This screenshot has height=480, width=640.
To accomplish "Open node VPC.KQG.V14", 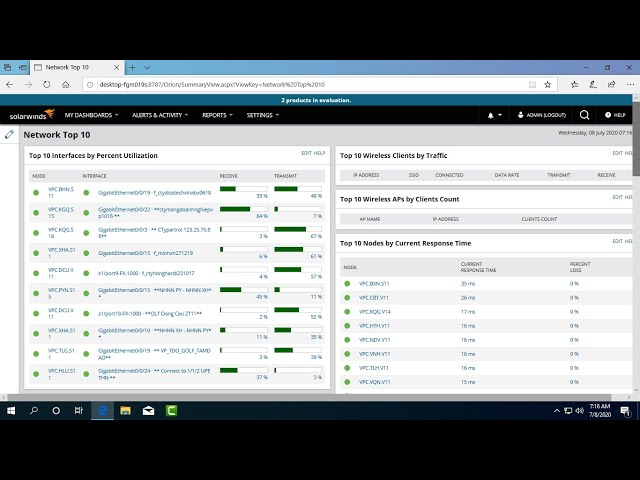I will (374, 311).
